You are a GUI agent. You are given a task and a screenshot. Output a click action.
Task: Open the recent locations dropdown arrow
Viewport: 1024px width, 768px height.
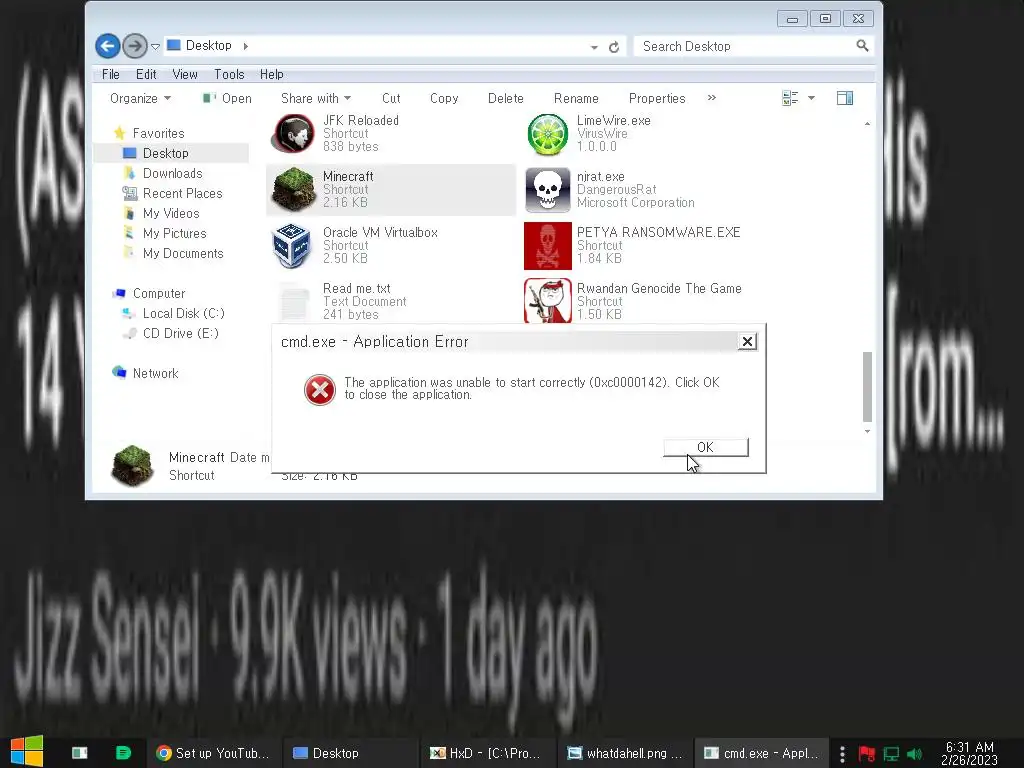point(155,46)
